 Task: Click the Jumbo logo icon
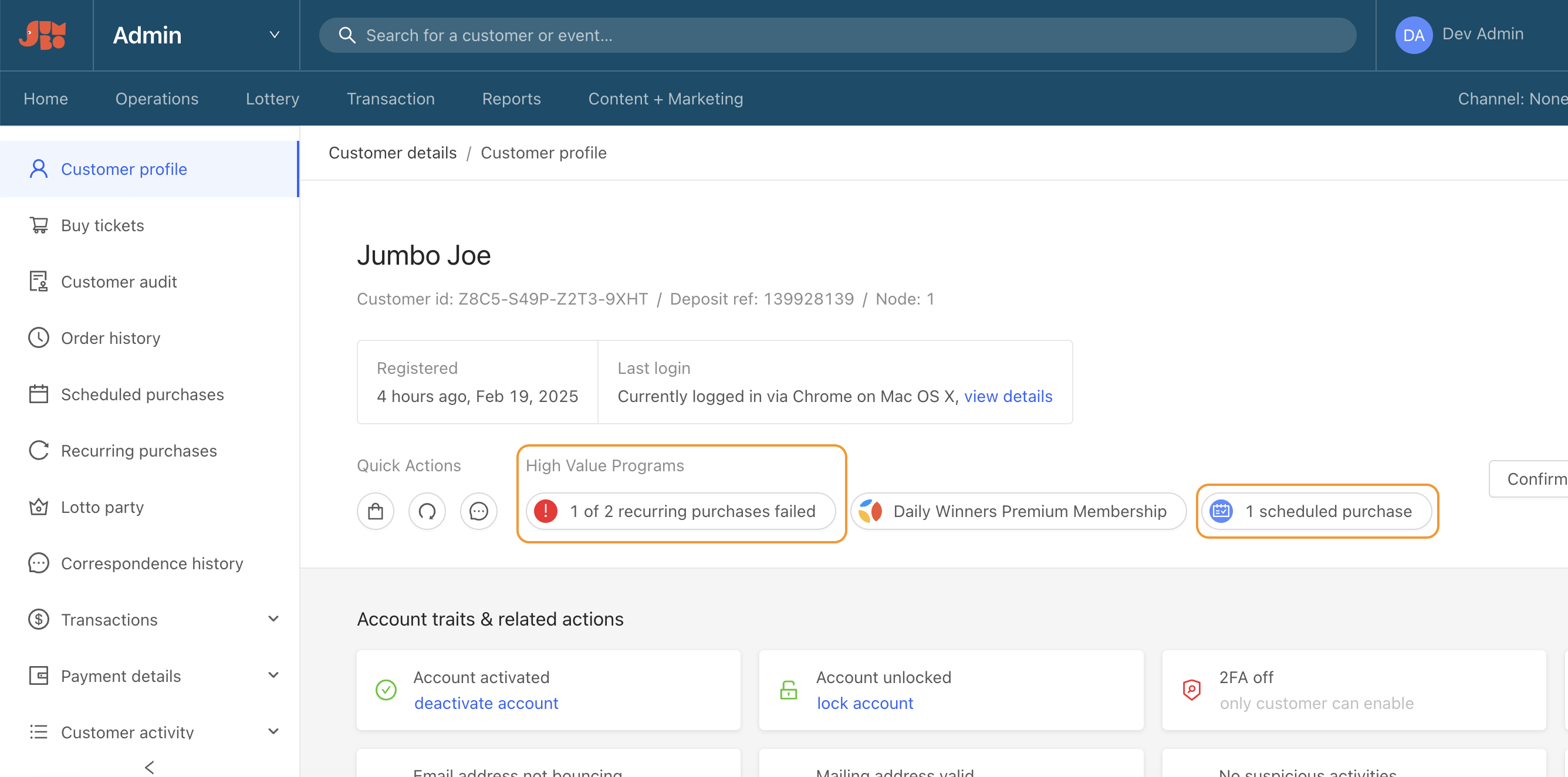(43, 35)
